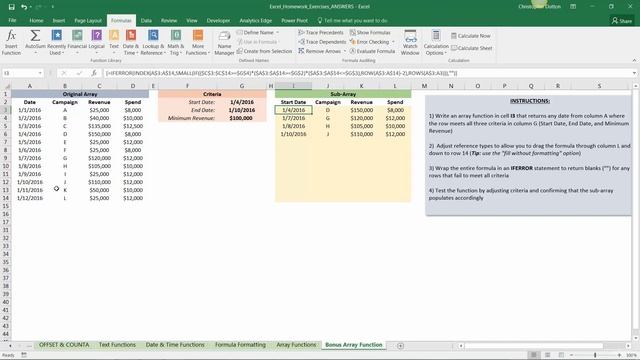Switch to the Data ribbon tab
This screenshot has height=360, width=640.
[146, 20]
